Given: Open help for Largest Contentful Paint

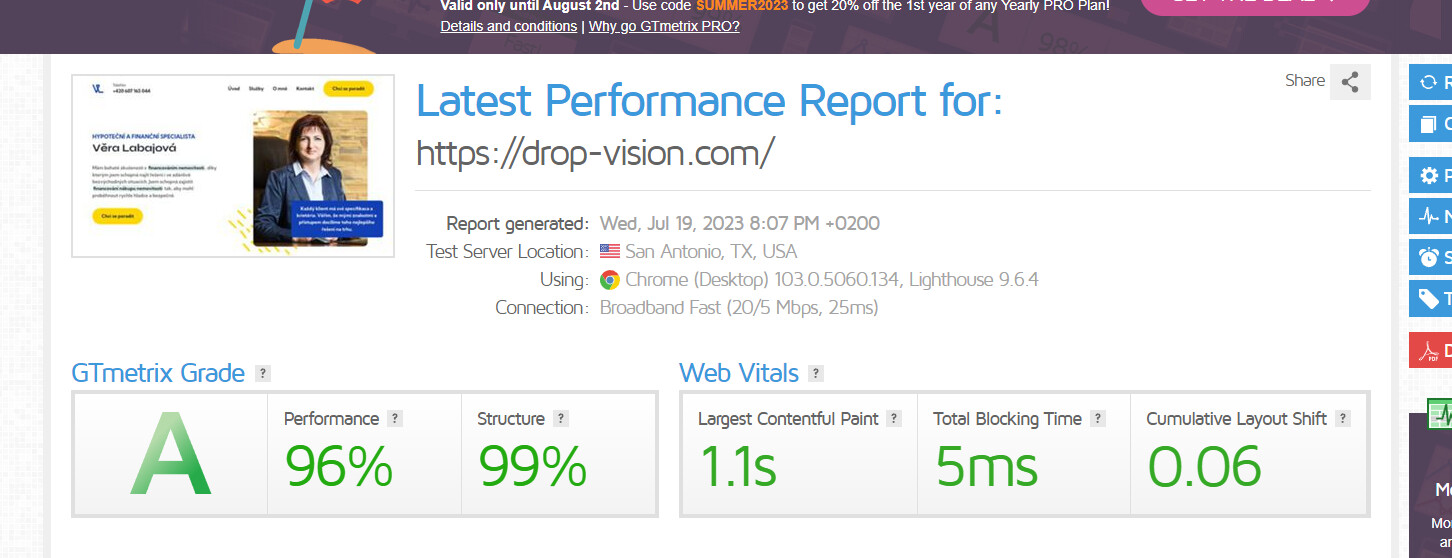Looking at the screenshot, I should tap(894, 419).
